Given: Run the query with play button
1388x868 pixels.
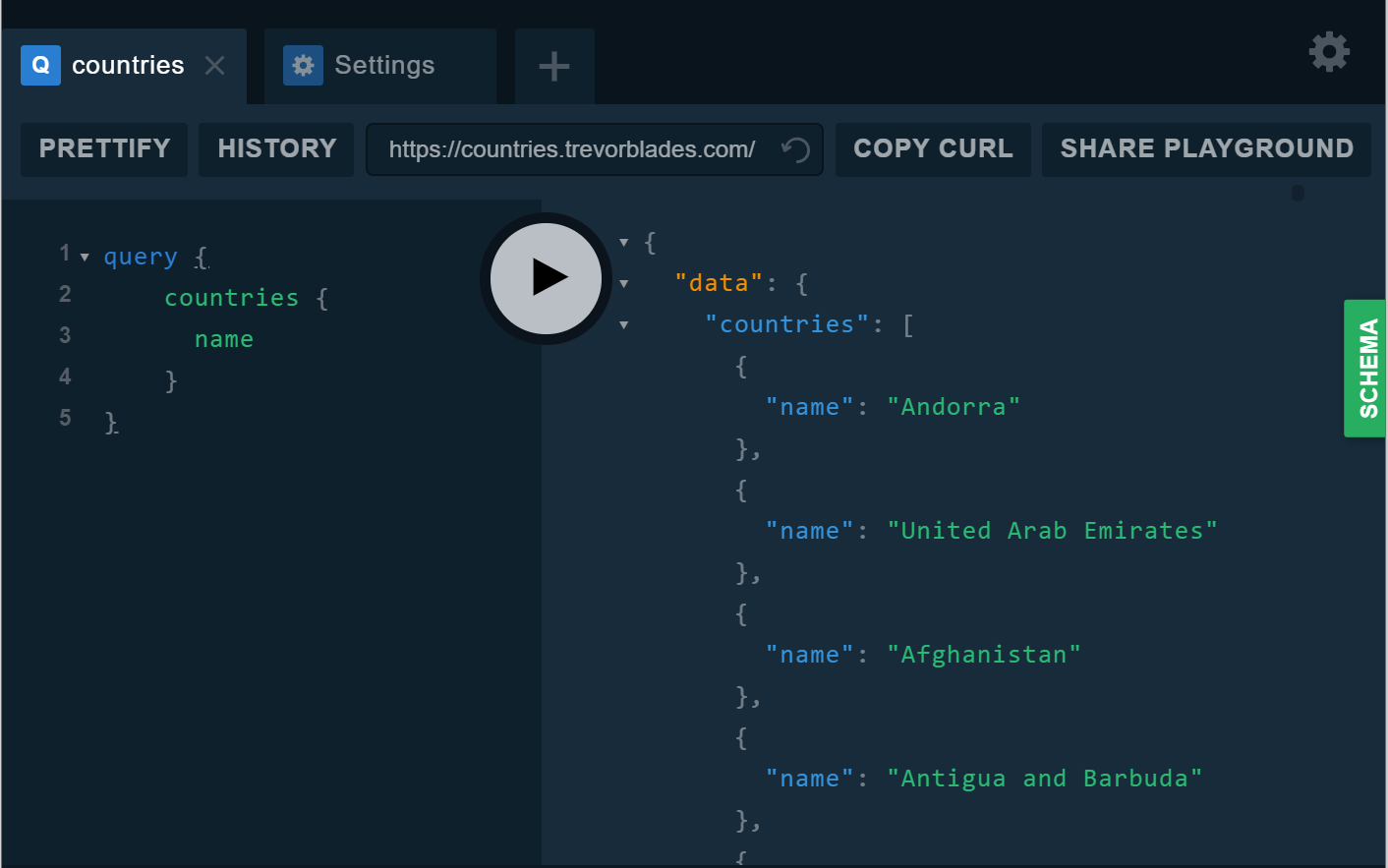Looking at the screenshot, I should tap(546, 278).
